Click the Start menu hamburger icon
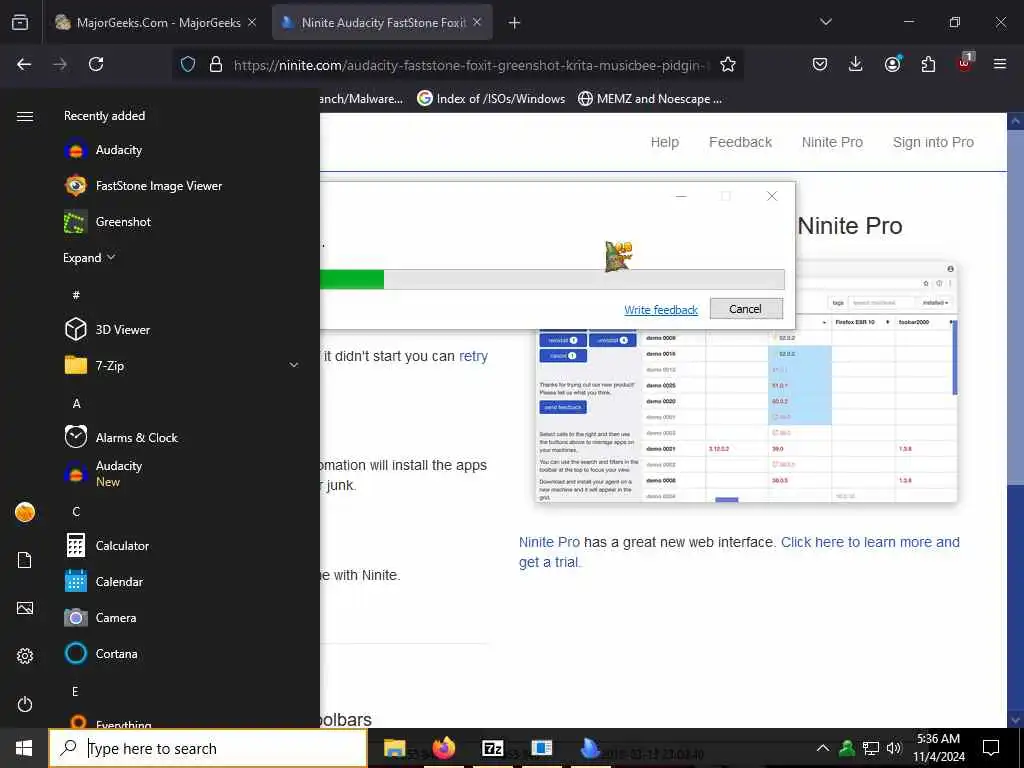Screen dimensions: 1024x768 click(x=25, y=116)
